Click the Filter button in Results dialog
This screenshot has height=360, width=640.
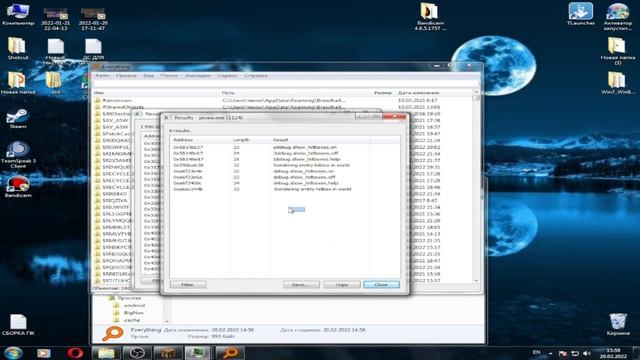pos(188,284)
